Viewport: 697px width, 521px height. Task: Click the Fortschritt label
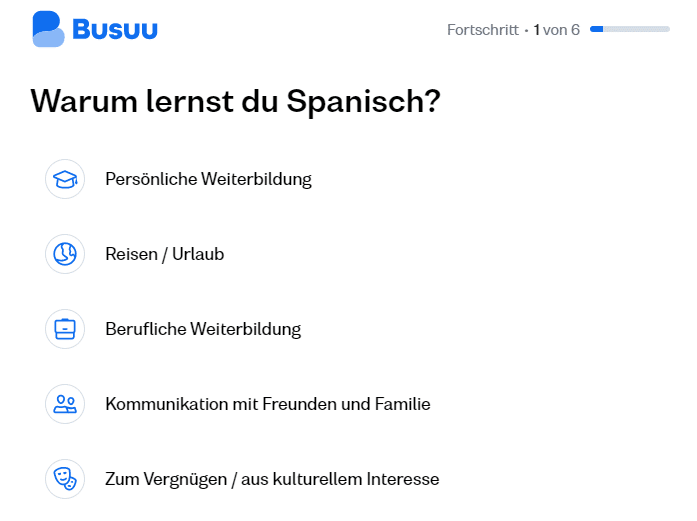point(483,30)
